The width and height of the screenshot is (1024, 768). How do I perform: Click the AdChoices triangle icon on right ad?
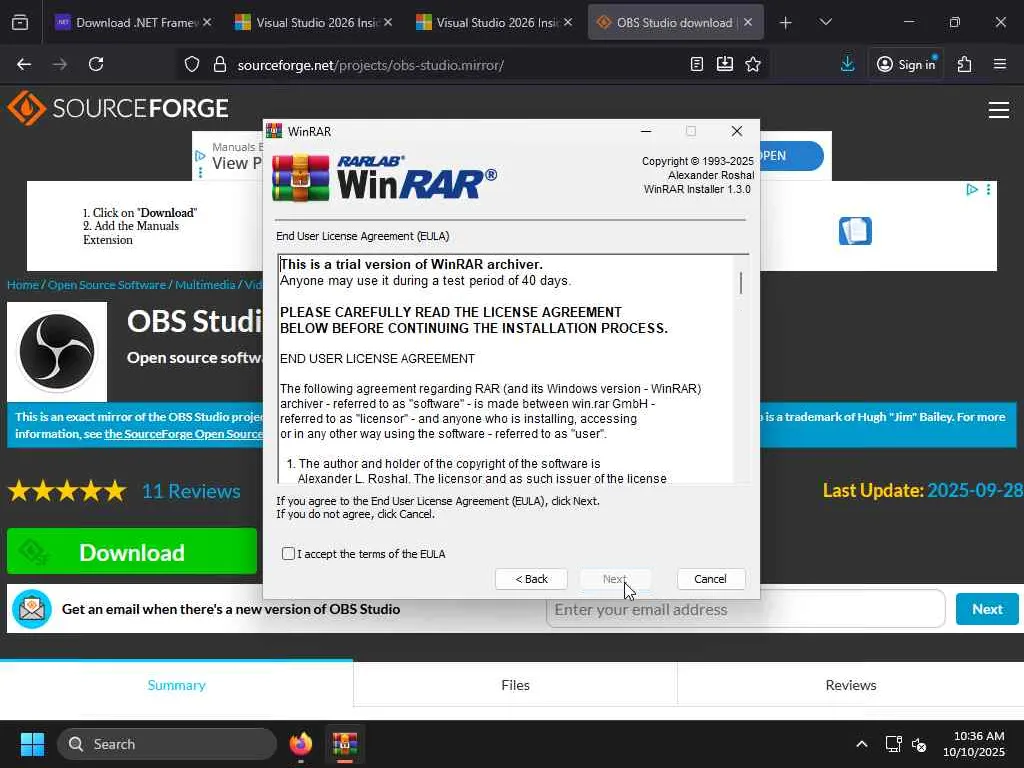972,189
